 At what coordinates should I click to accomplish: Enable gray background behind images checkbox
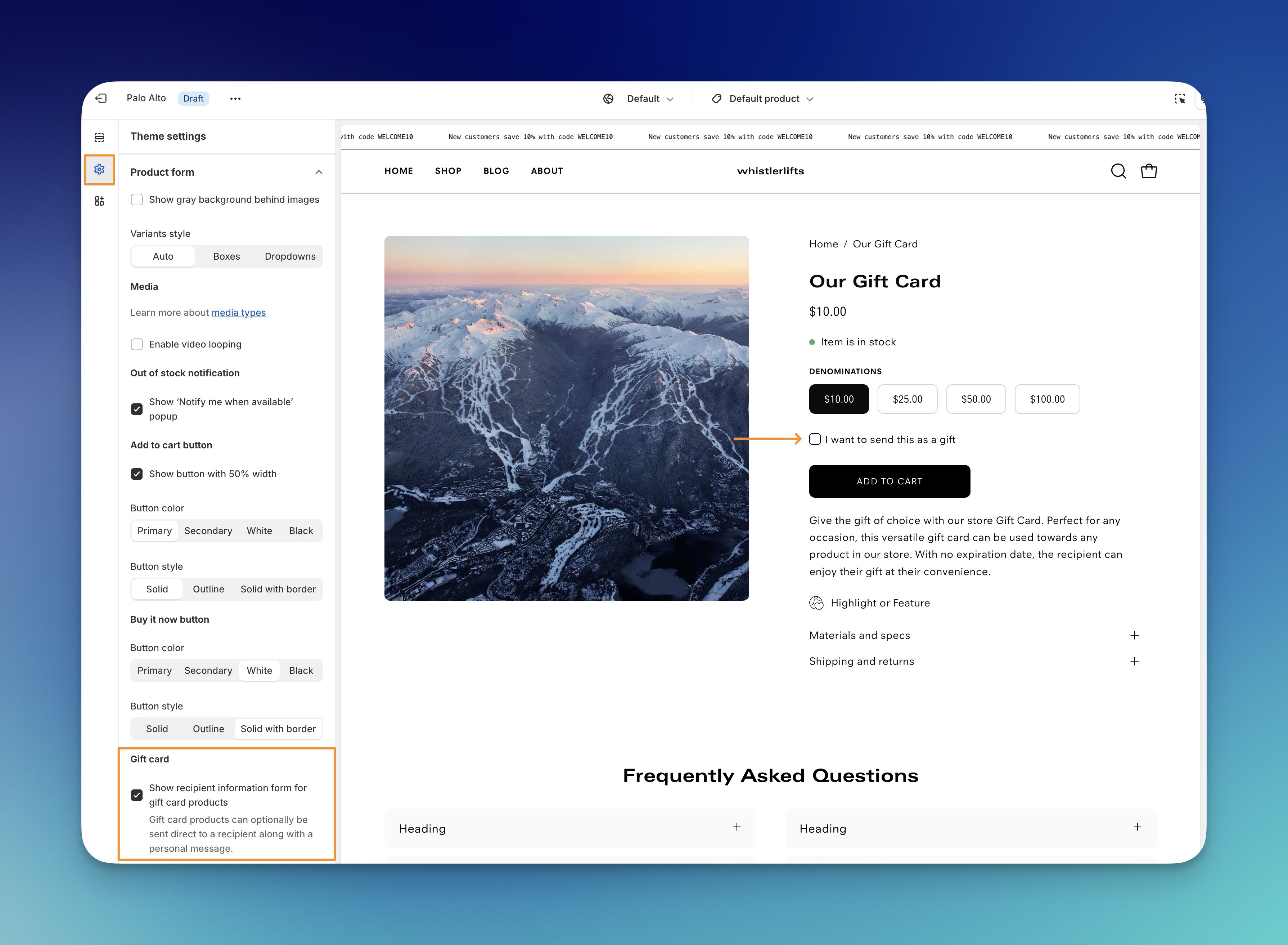pos(137,200)
